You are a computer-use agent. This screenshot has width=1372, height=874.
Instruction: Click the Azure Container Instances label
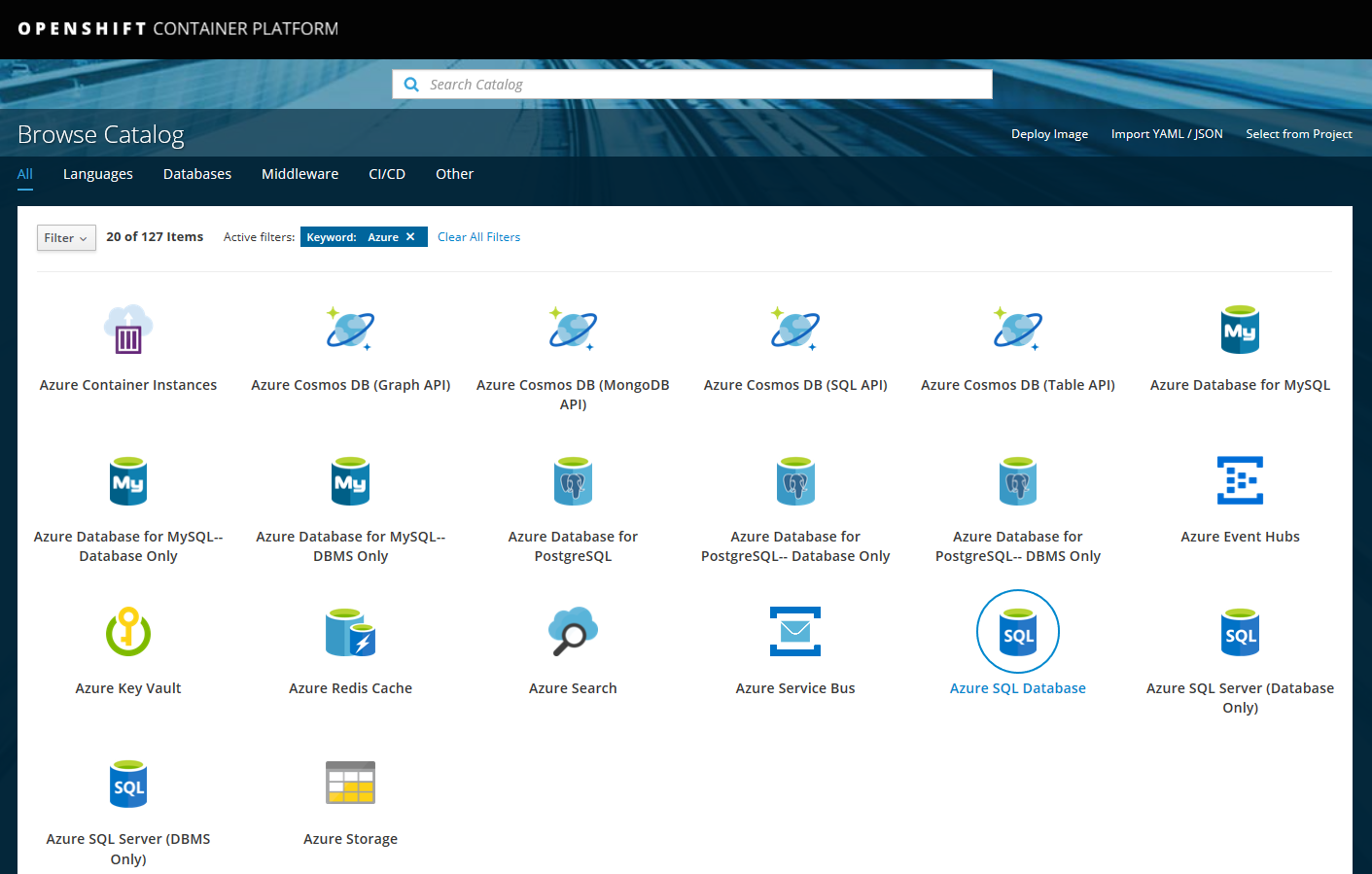click(128, 385)
